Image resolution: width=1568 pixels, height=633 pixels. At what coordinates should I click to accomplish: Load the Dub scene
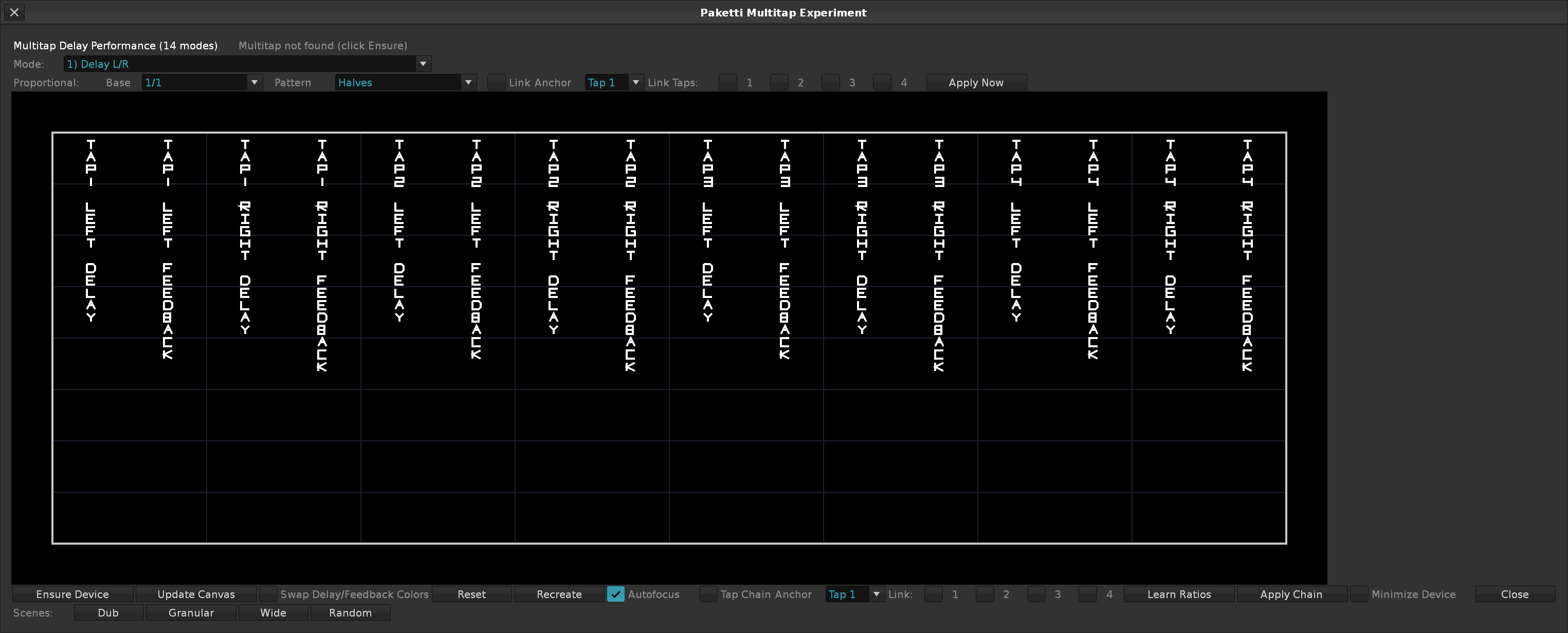point(108,613)
